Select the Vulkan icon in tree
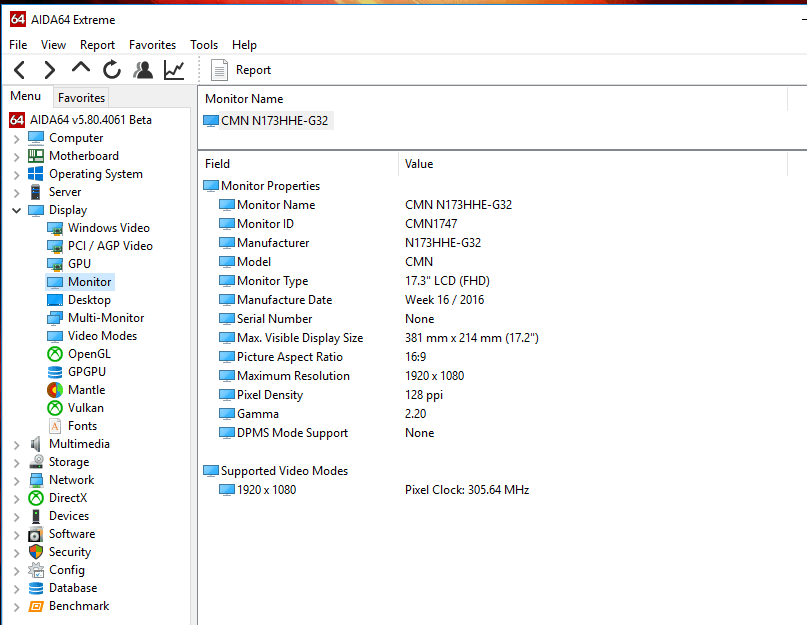 pos(55,408)
